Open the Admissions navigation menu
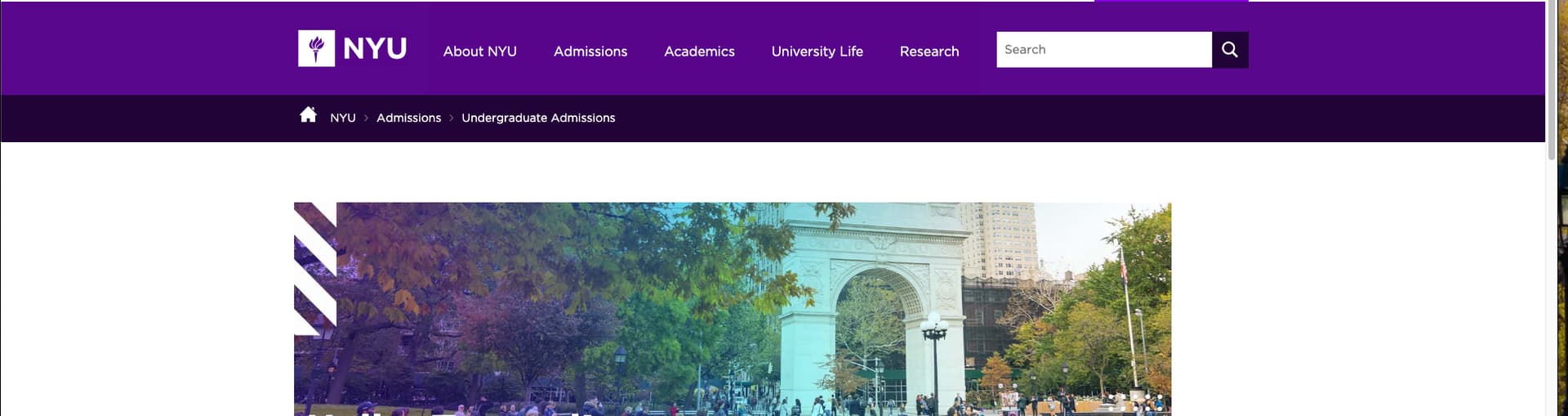1568x416 pixels. pos(590,51)
